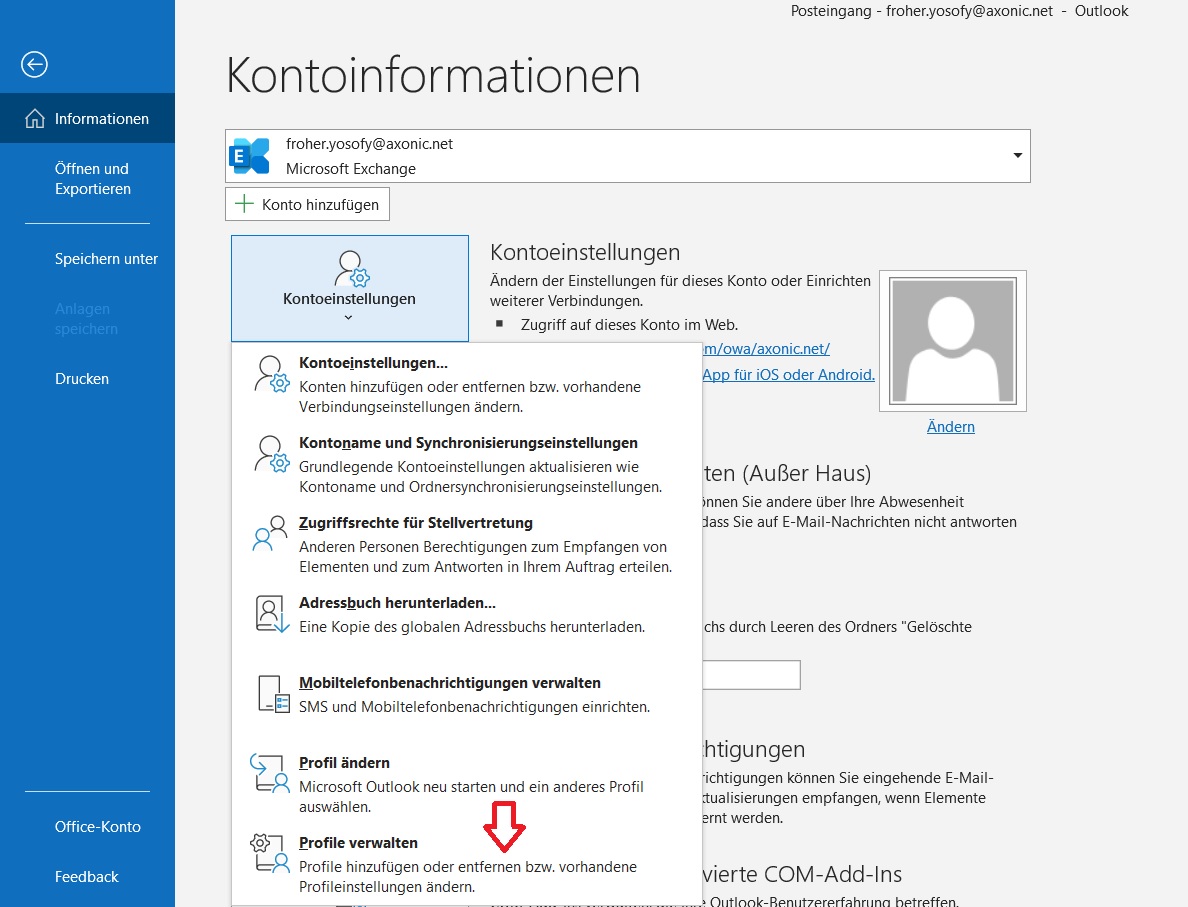The width and height of the screenshot is (1188, 907).
Task: Collapse the Kontoeinstellungen dropdown chevron
Action: [349, 317]
